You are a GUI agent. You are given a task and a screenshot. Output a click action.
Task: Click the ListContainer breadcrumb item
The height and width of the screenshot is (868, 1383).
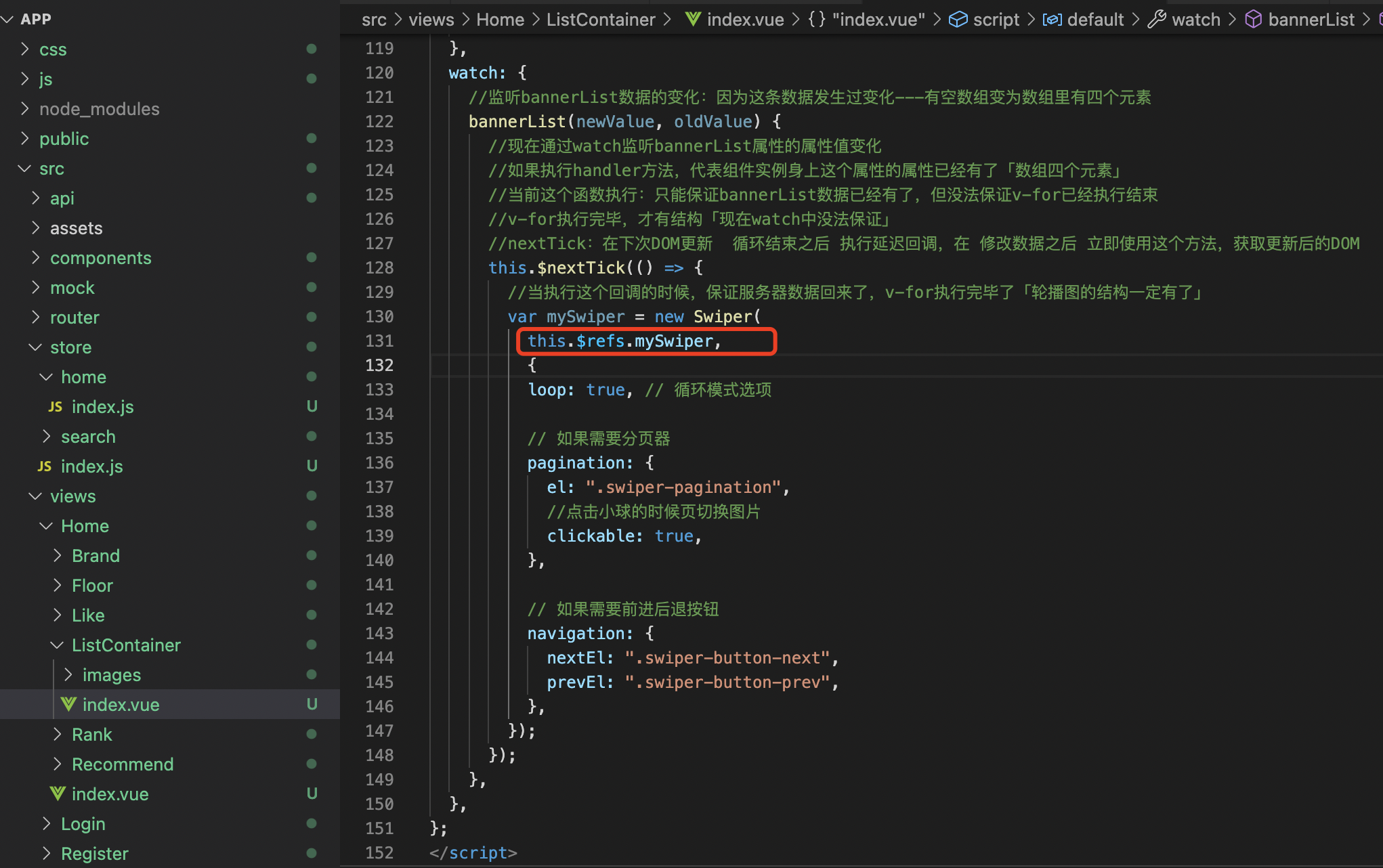coord(600,19)
